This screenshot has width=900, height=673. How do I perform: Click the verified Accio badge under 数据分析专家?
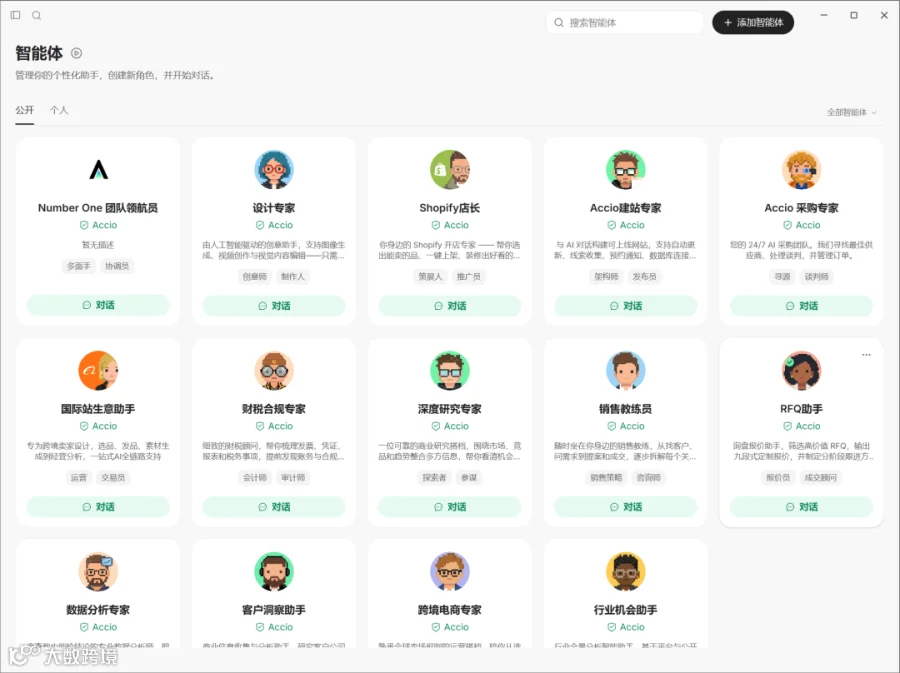pos(98,627)
